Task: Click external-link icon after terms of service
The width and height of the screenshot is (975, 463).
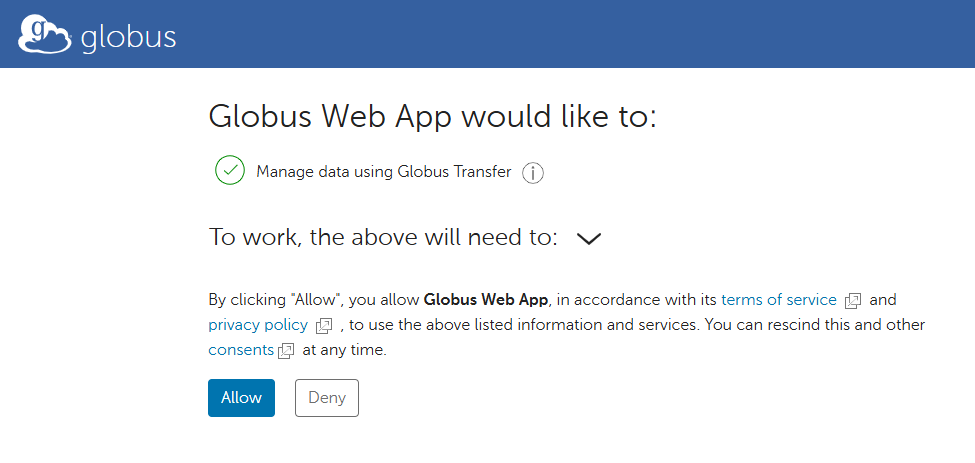Action: 853,300
